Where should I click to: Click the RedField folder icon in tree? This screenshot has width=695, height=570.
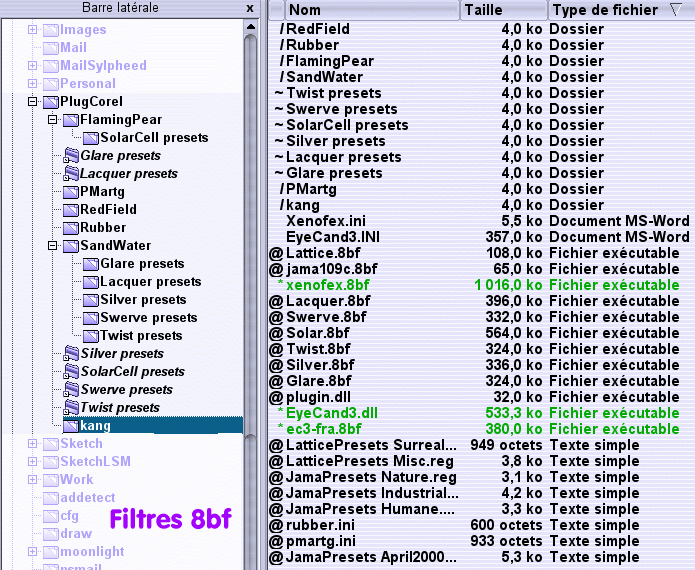(71, 210)
